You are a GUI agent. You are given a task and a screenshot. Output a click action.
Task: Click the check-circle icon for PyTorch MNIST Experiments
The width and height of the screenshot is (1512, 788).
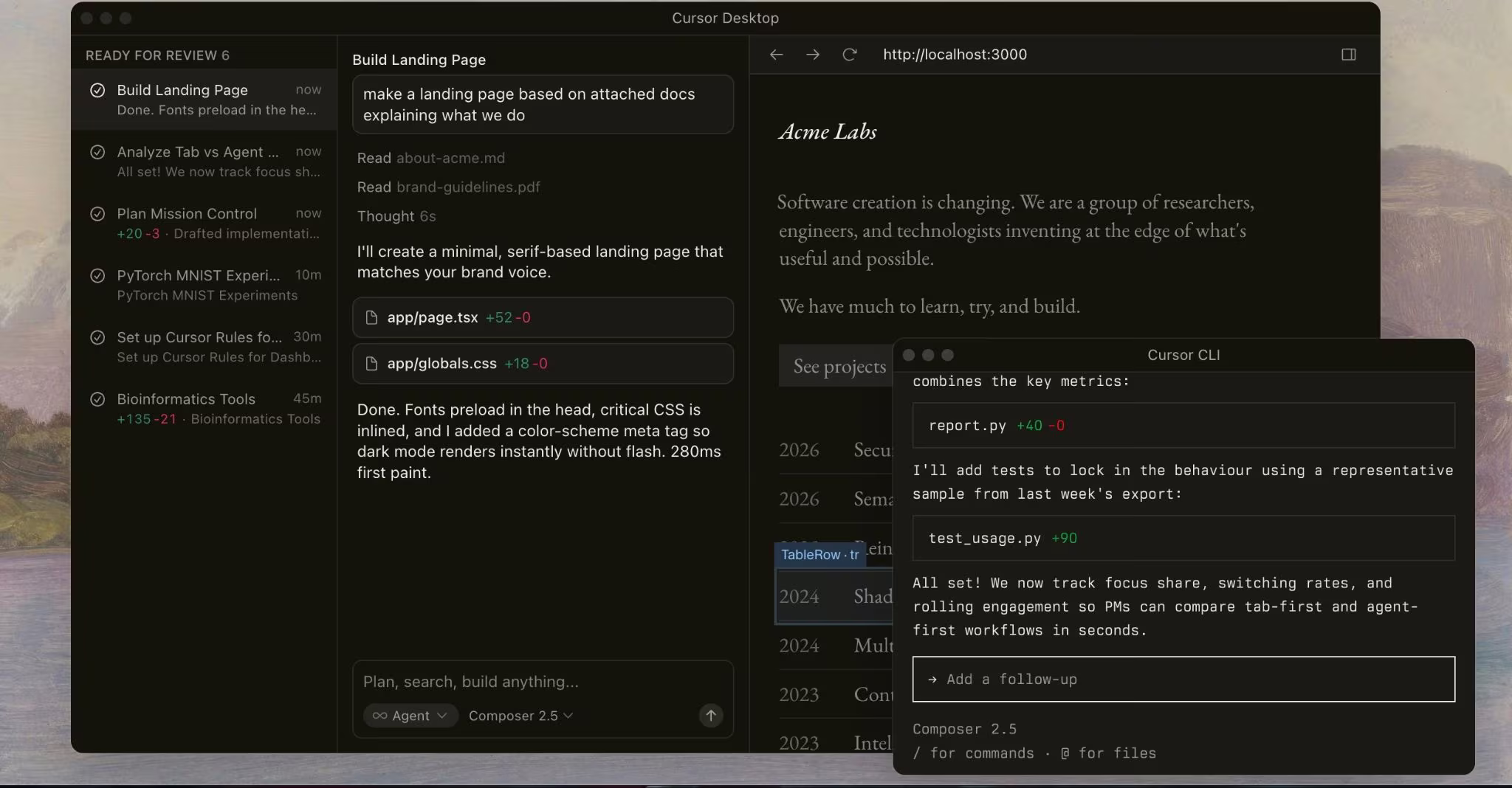[97, 276]
